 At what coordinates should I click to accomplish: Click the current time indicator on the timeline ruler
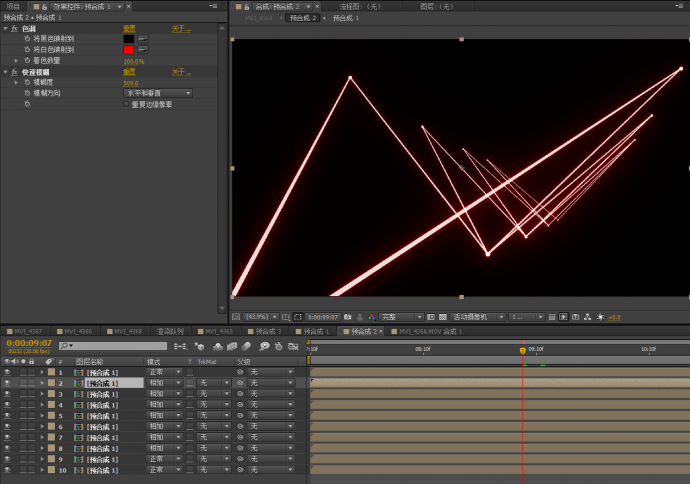(x=522, y=350)
